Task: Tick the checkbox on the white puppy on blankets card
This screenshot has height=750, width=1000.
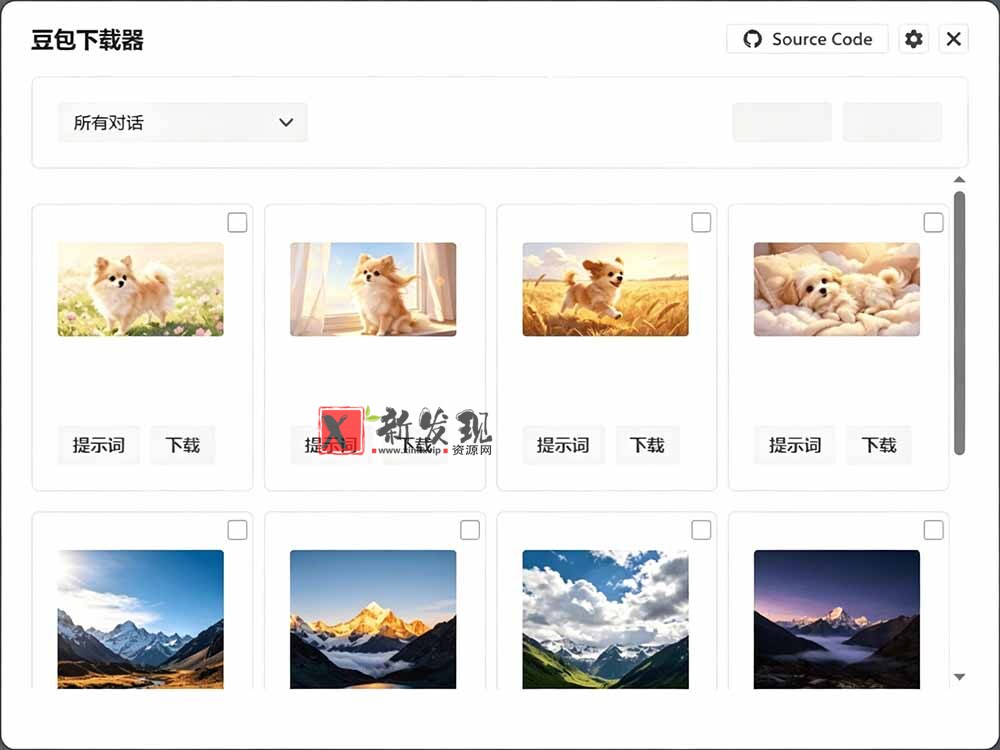Action: pos(933,223)
